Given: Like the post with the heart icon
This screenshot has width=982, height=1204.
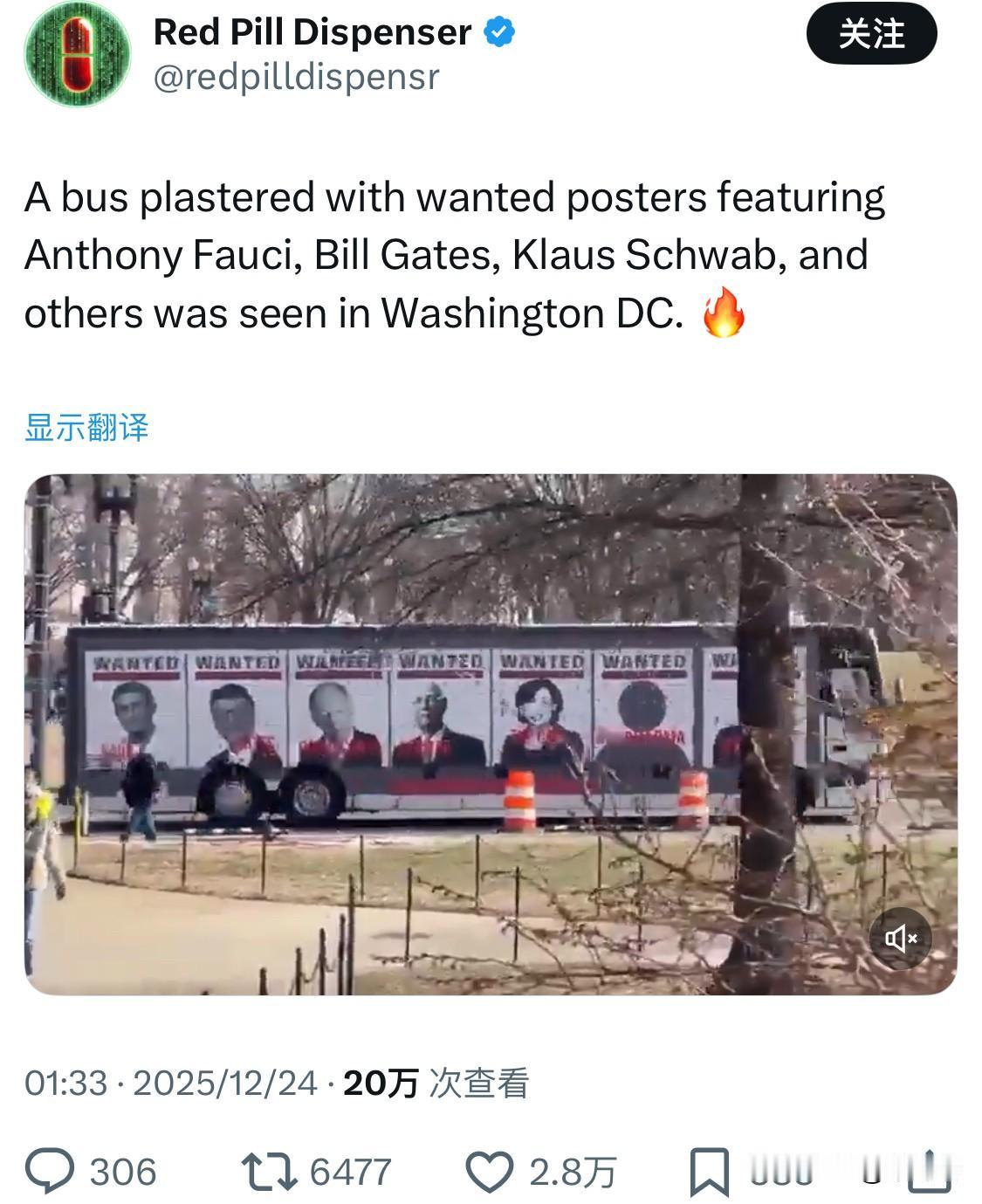Looking at the screenshot, I should 489,1172.
